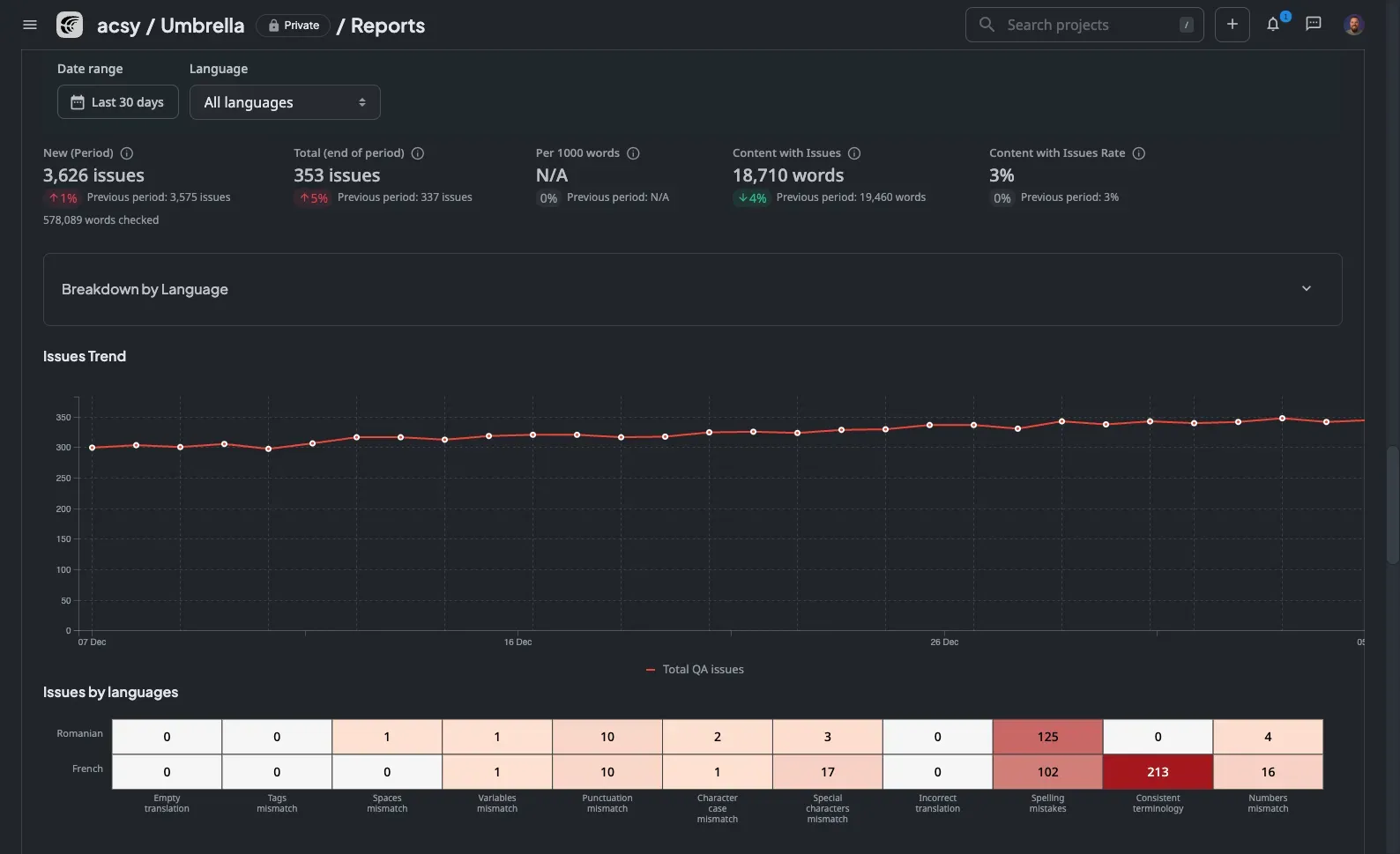Go to acsy breadcrumb link
The image size is (1400, 854).
(x=118, y=26)
